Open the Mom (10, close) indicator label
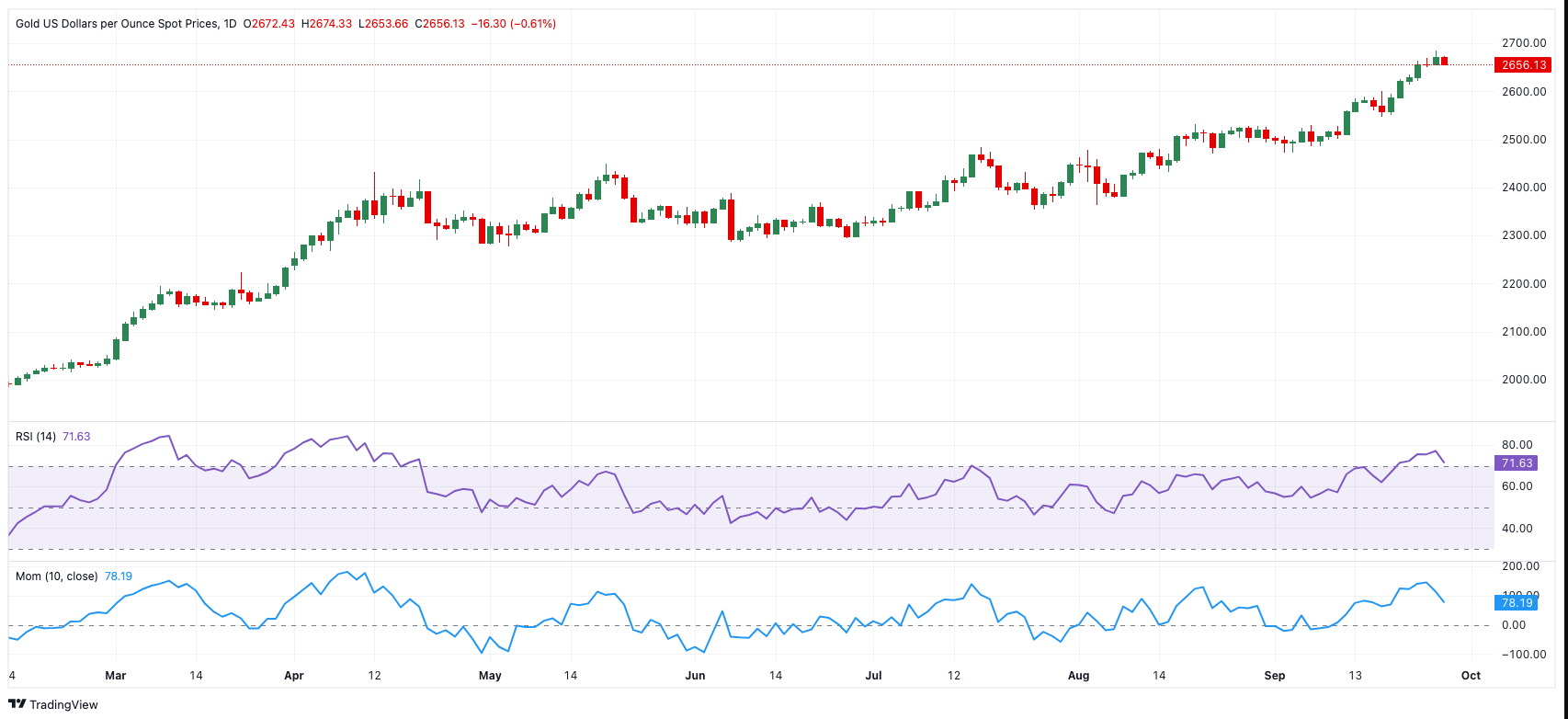This screenshot has width=1568, height=719. click(57, 576)
